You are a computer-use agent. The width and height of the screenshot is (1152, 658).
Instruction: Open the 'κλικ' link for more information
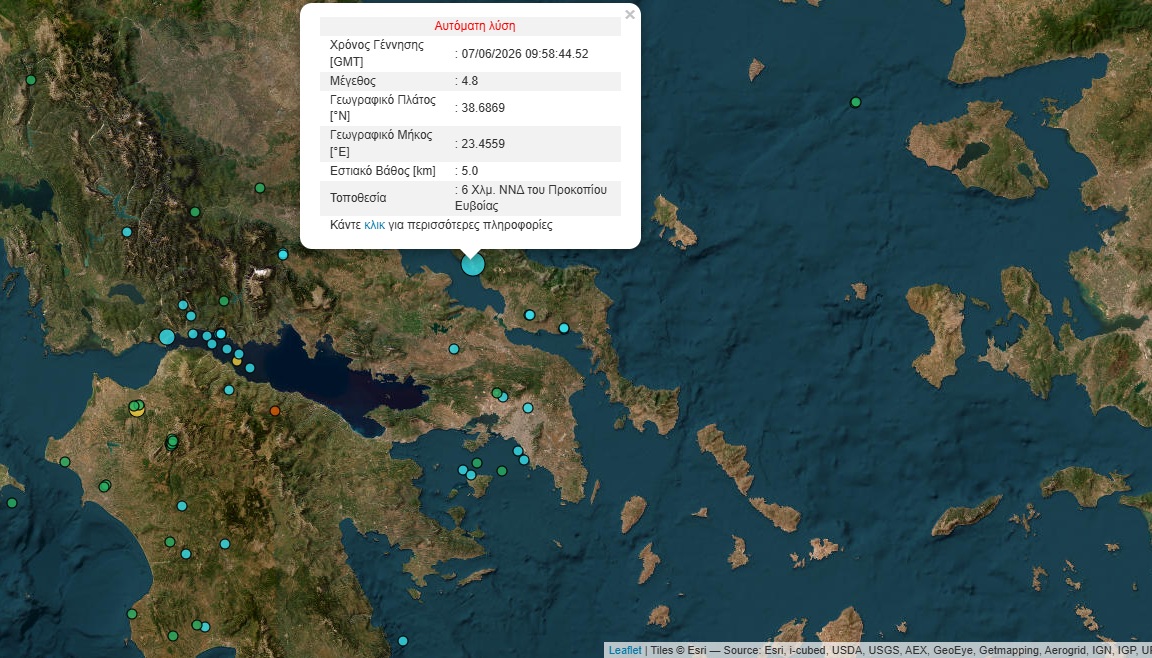(375, 225)
